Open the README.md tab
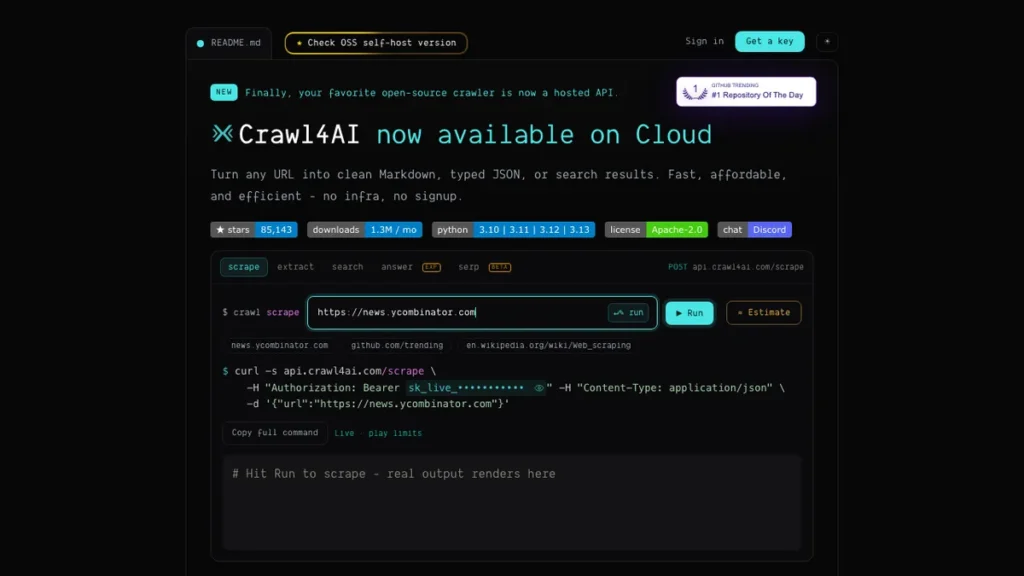Viewport: 1024px width, 576px height. coord(229,43)
